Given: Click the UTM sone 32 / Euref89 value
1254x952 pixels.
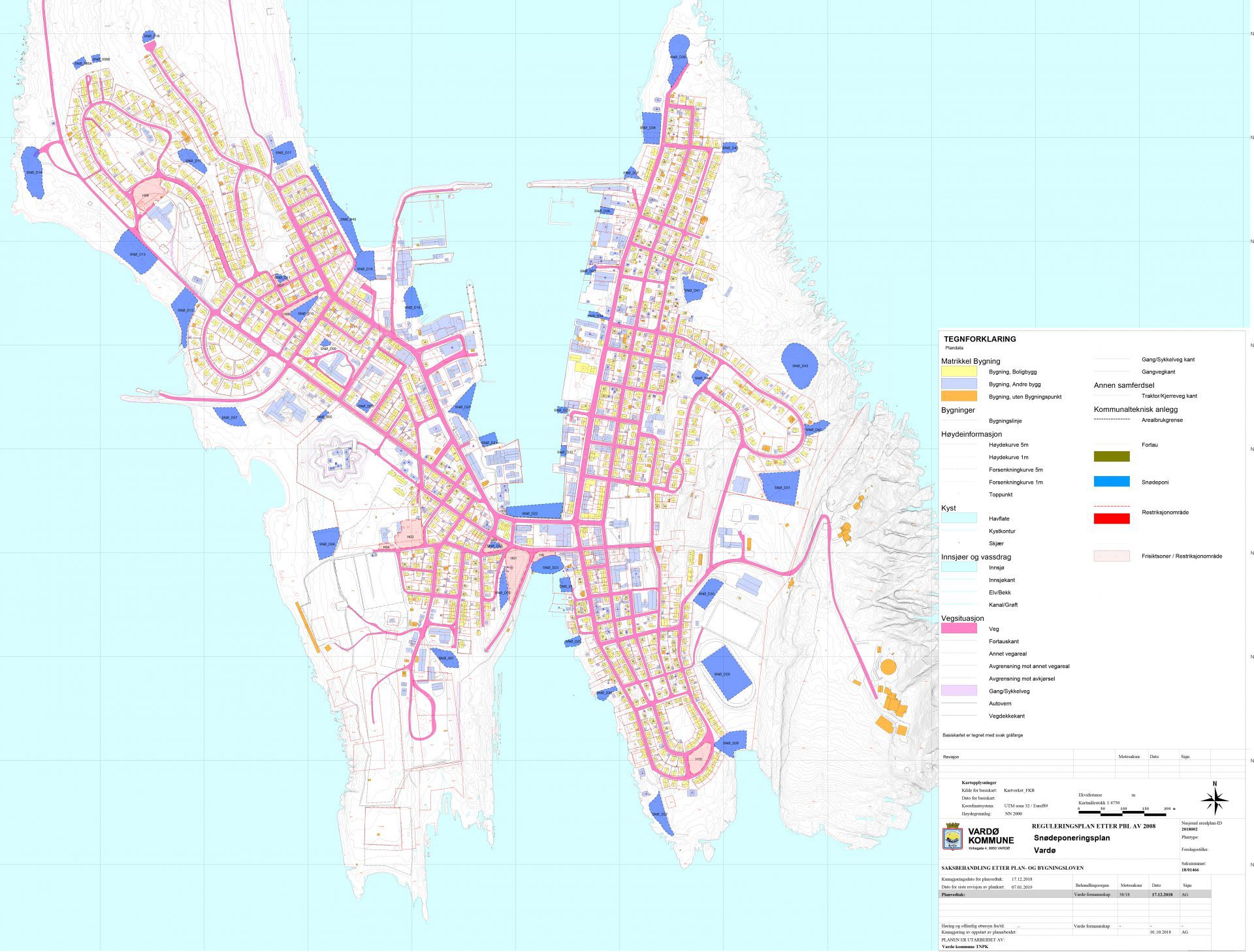Looking at the screenshot, I should point(1026,806).
